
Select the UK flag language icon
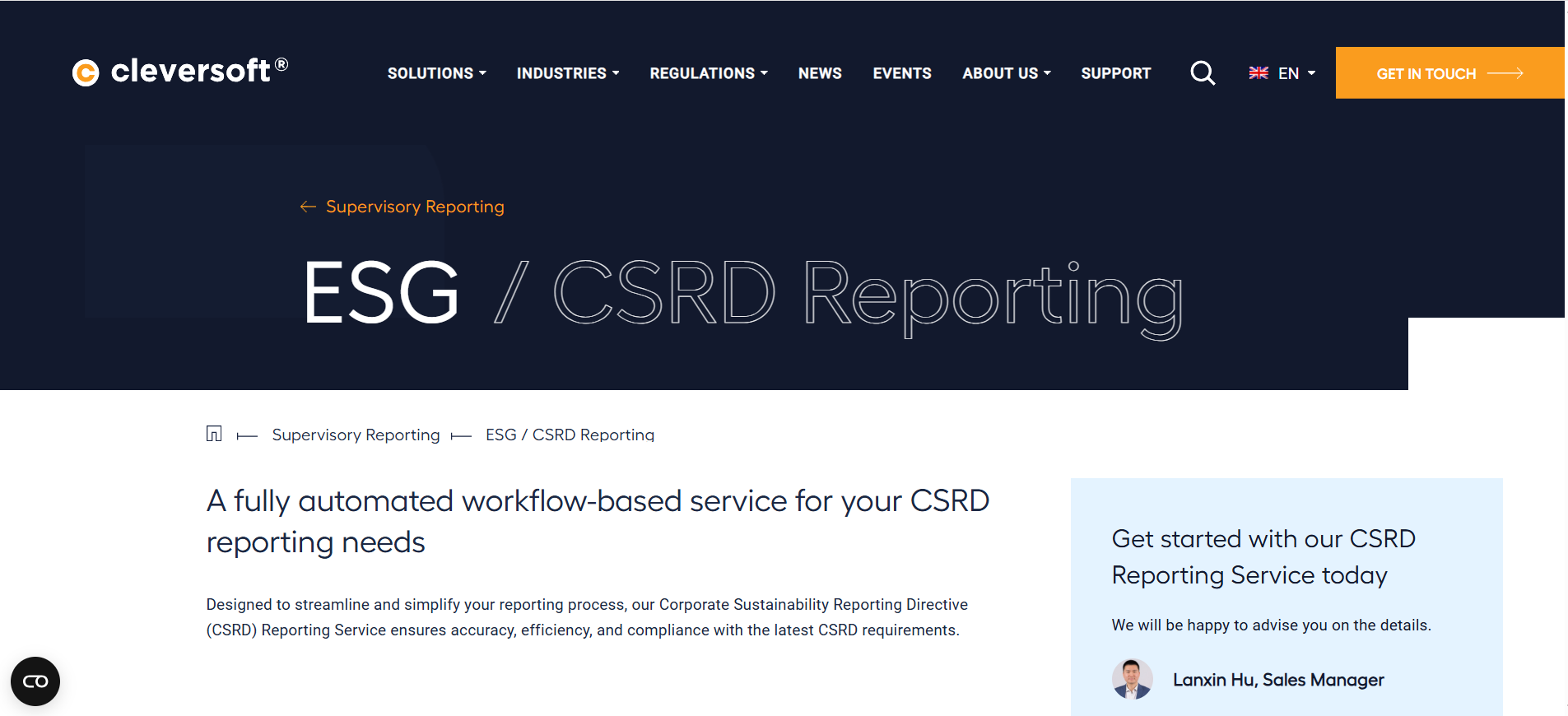[1259, 73]
